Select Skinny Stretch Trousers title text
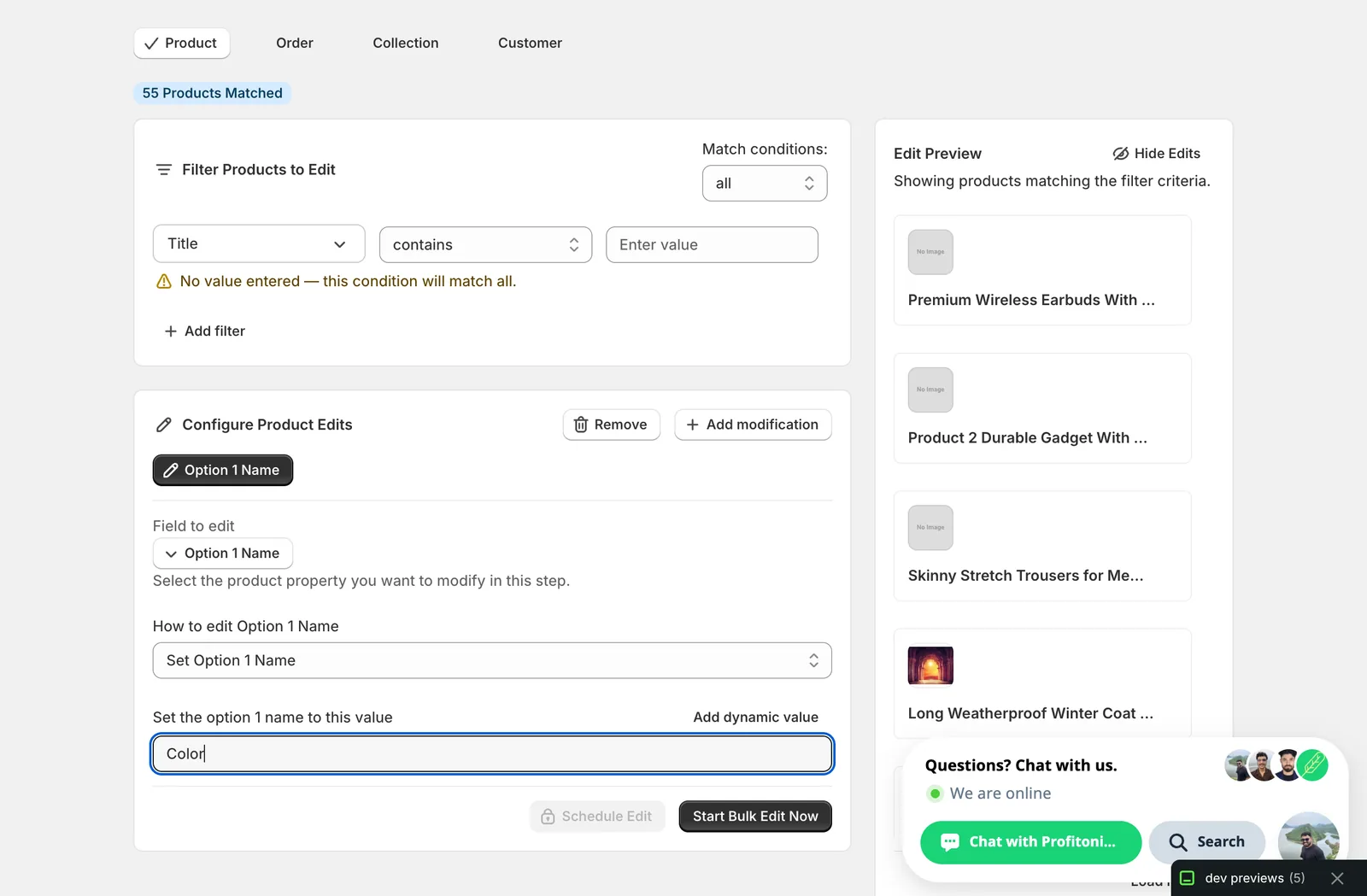The image size is (1367, 896). 1026,576
